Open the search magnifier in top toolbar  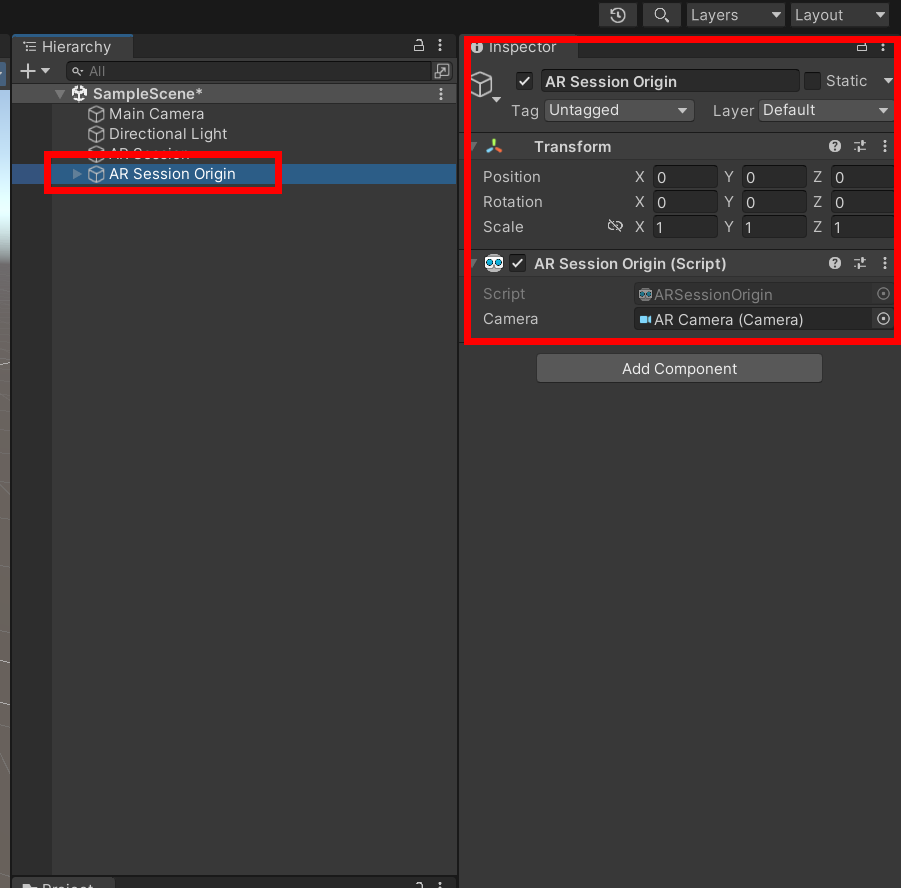click(x=661, y=15)
